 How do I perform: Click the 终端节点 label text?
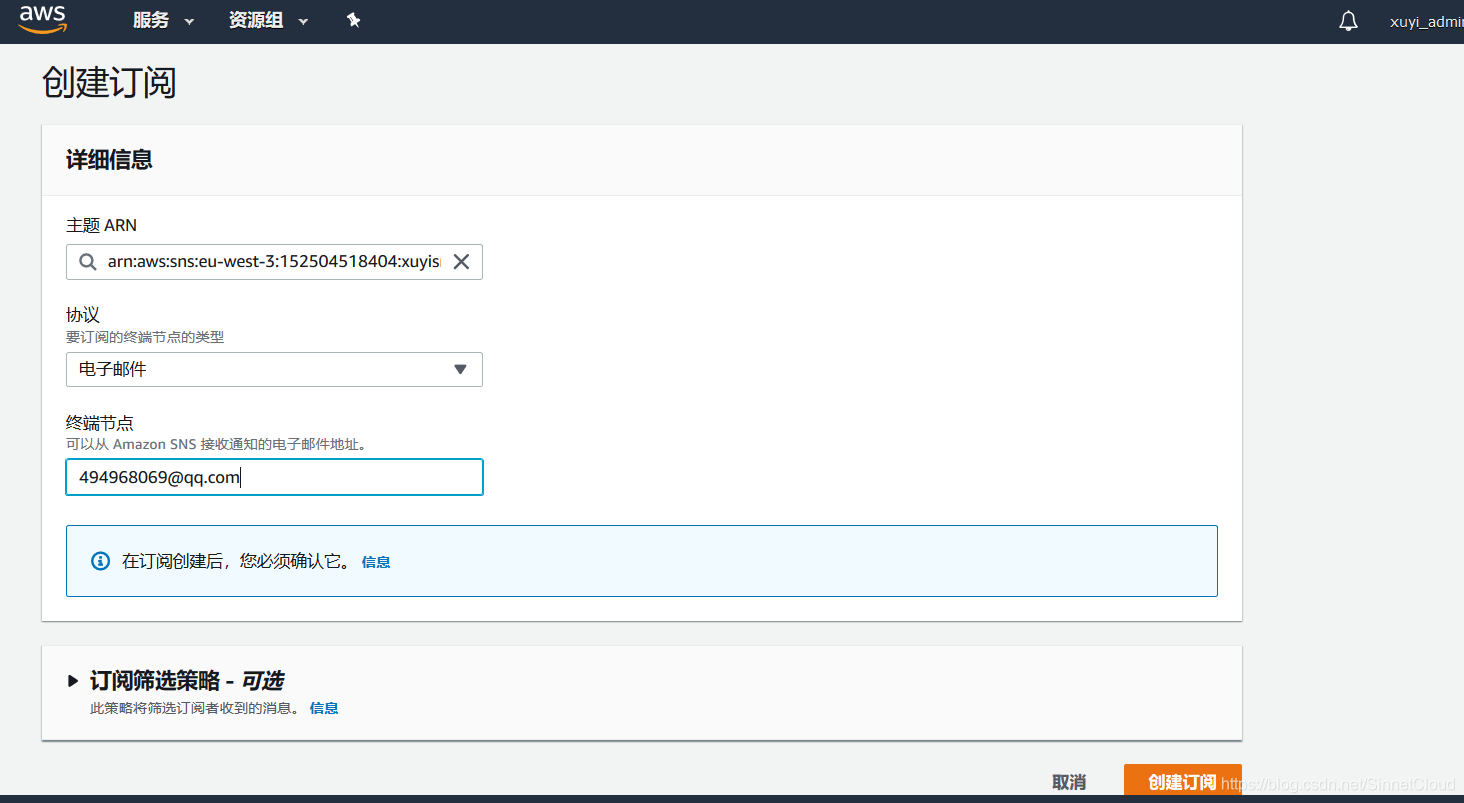[x=99, y=422]
